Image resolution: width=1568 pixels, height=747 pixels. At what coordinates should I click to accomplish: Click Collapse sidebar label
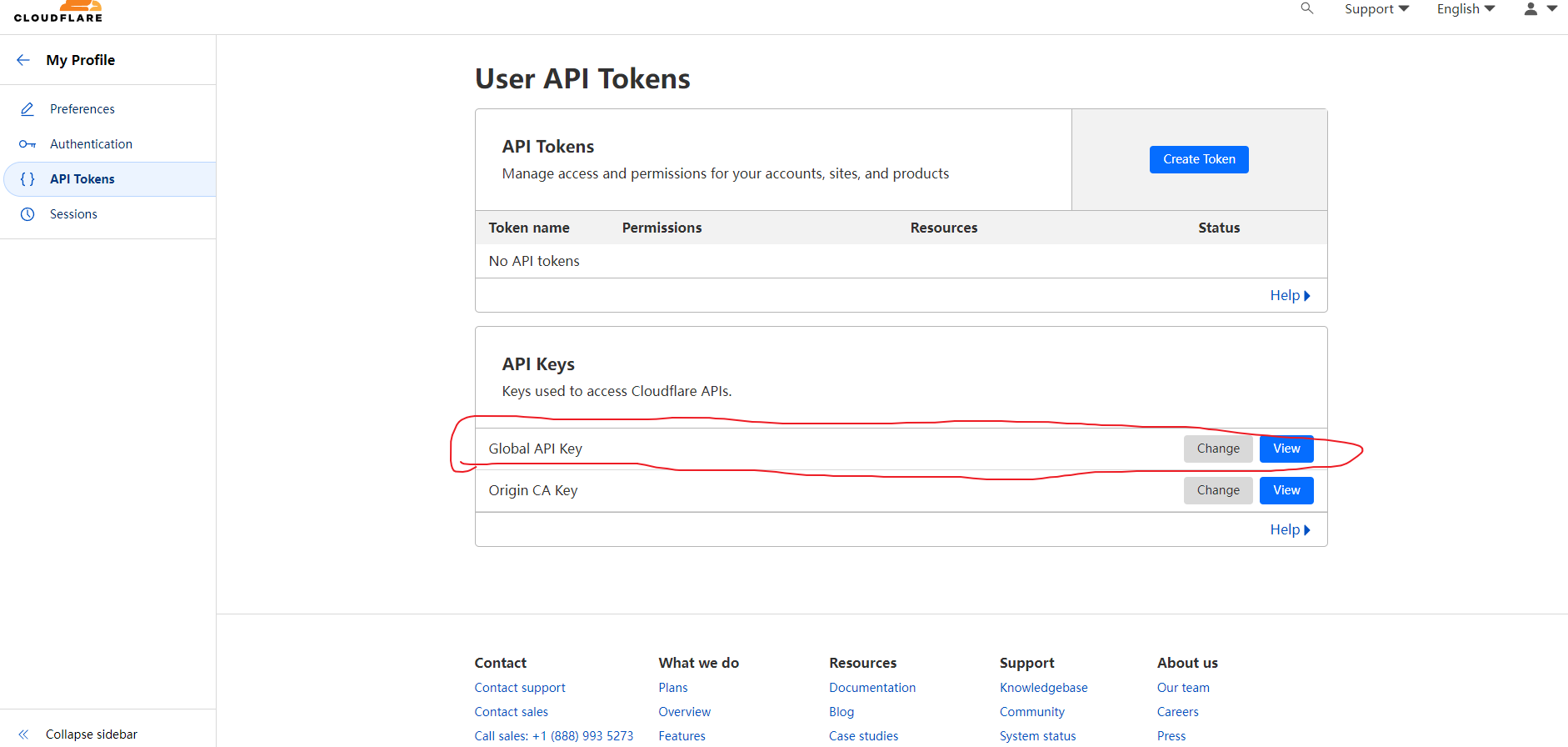click(x=92, y=734)
